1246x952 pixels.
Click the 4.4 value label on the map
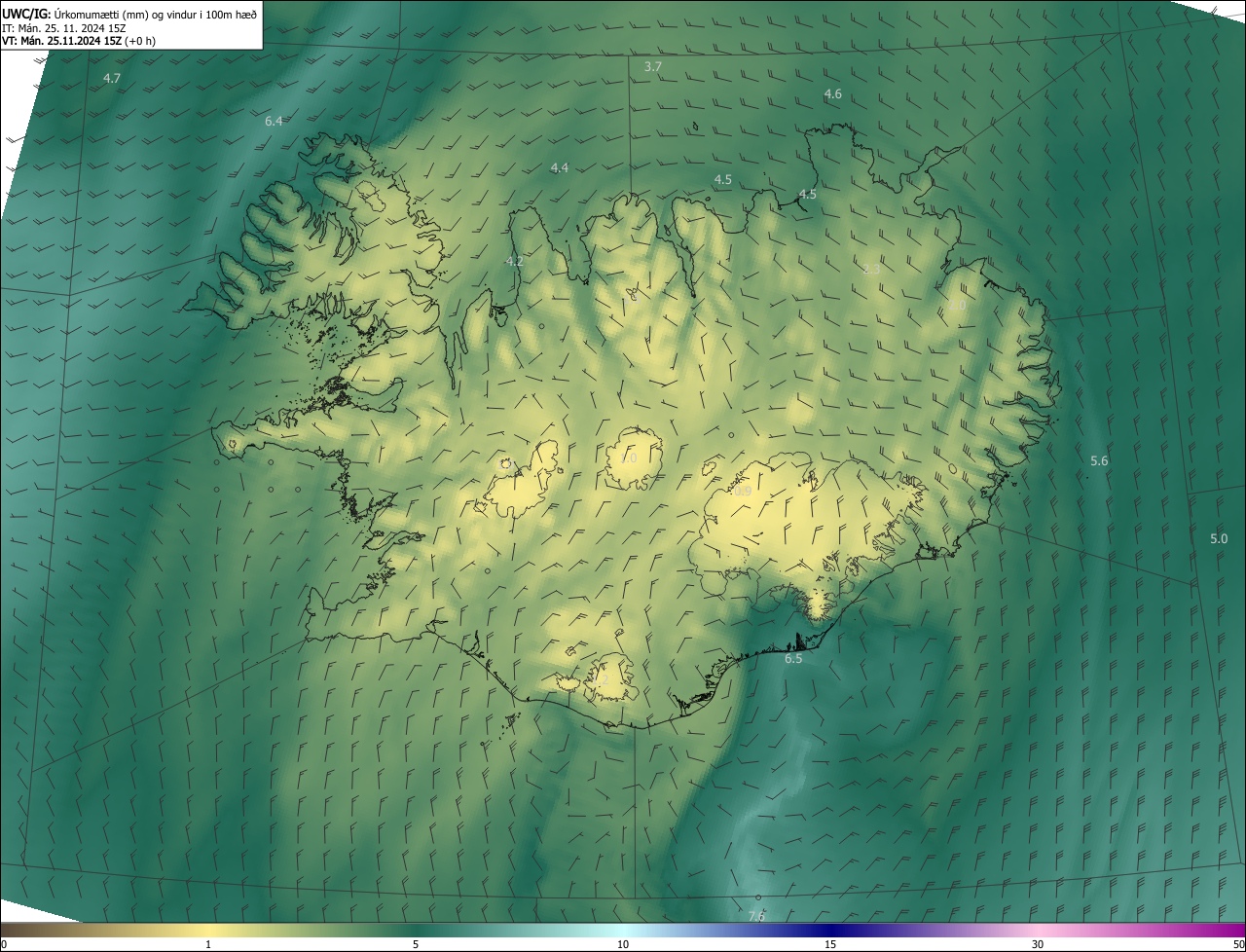click(559, 168)
